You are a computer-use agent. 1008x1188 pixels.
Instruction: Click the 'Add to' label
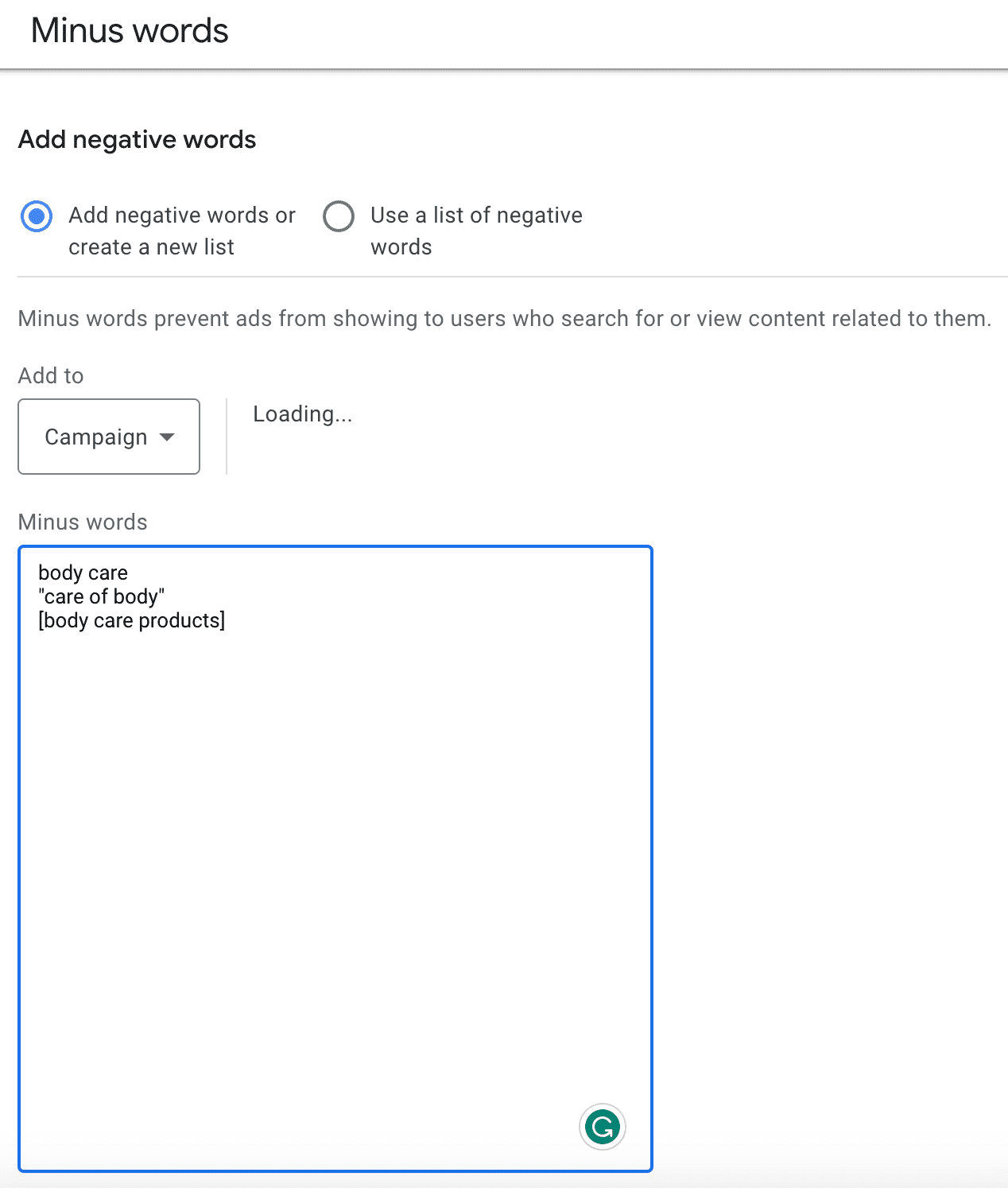[50, 375]
